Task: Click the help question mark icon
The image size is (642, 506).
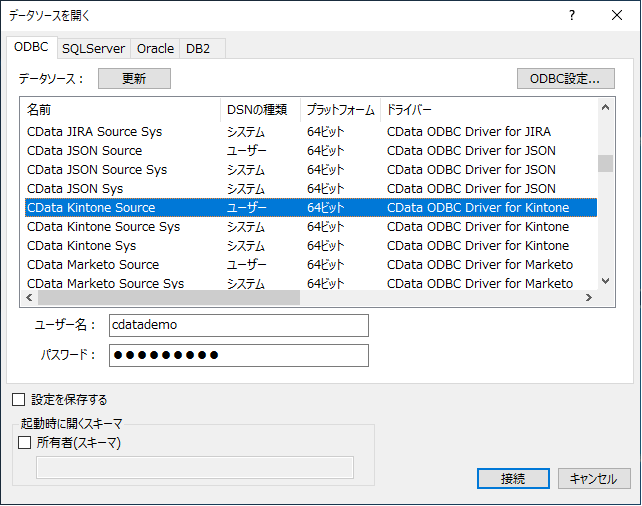Action: [x=572, y=16]
